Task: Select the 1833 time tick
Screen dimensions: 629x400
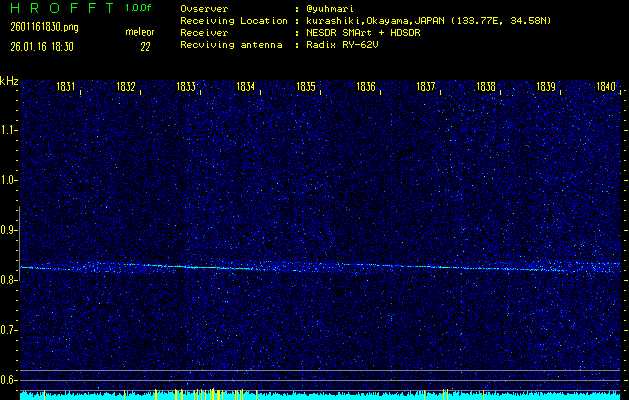Action: pos(186,88)
